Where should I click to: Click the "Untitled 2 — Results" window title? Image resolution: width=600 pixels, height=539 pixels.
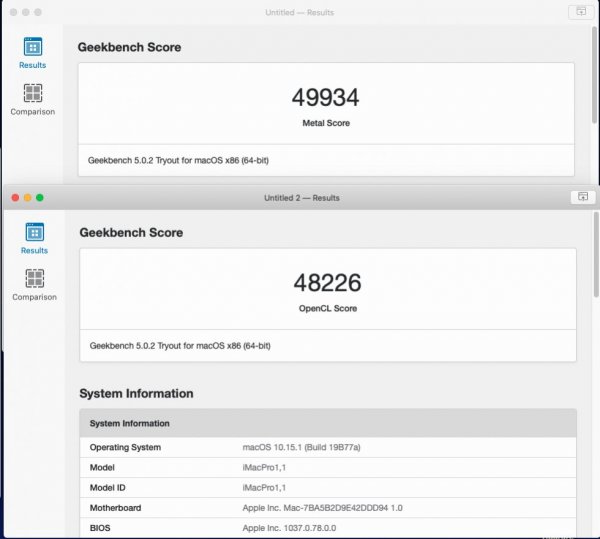pyautogui.click(x=301, y=198)
